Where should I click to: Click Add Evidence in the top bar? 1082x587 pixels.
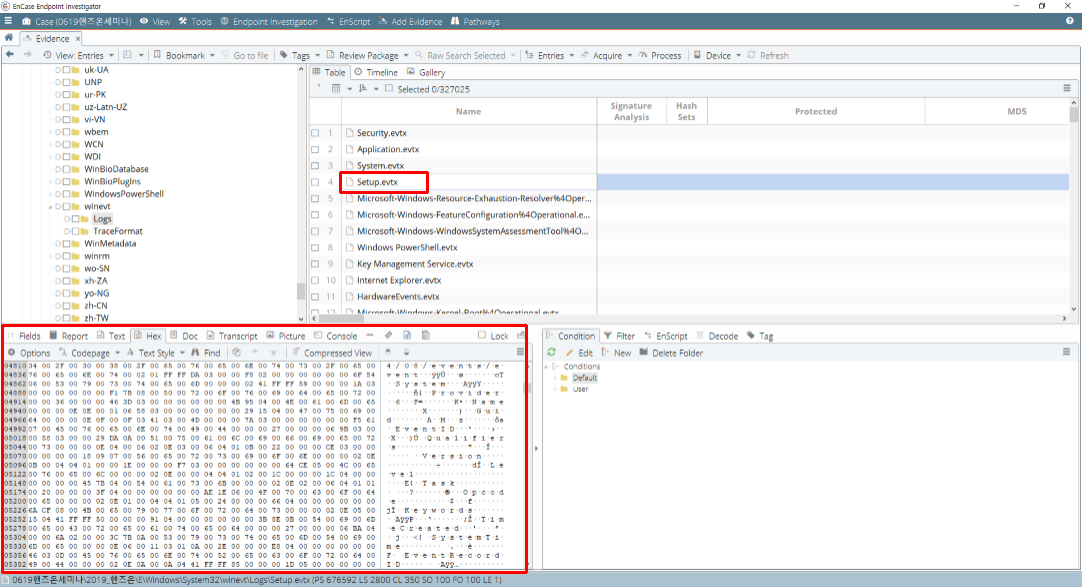click(410, 21)
